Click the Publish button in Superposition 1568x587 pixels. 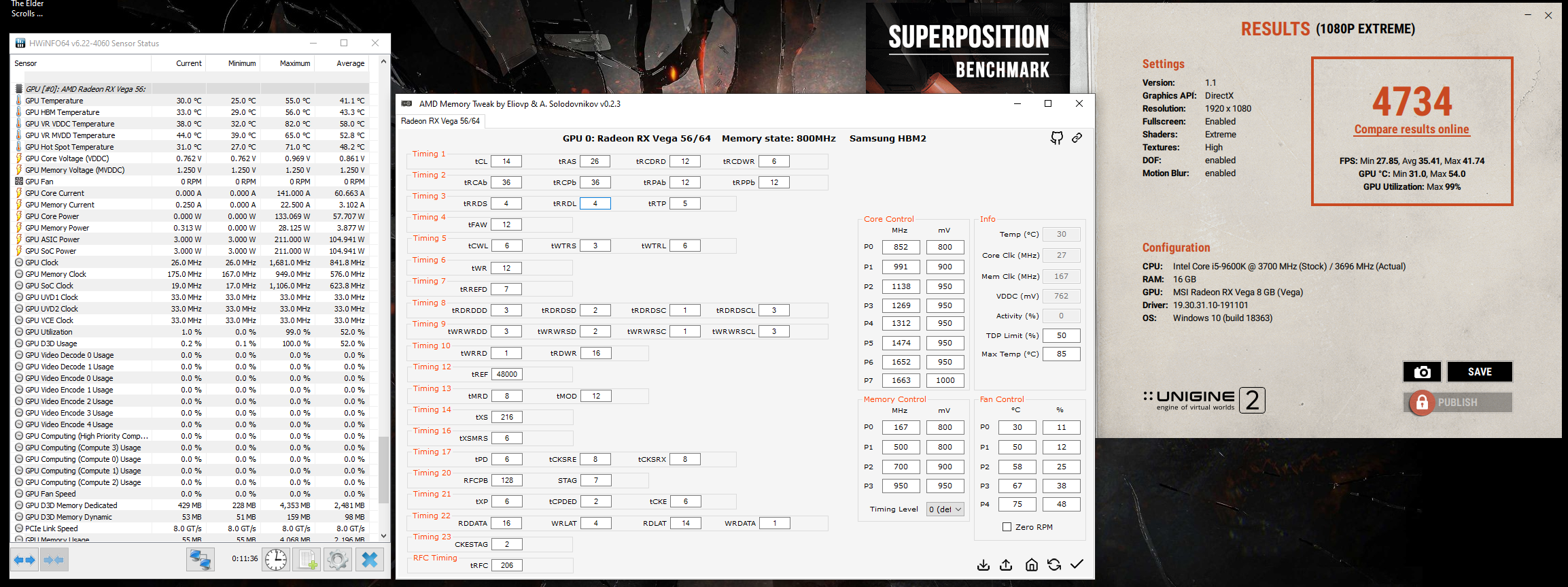coord(1458,403)
